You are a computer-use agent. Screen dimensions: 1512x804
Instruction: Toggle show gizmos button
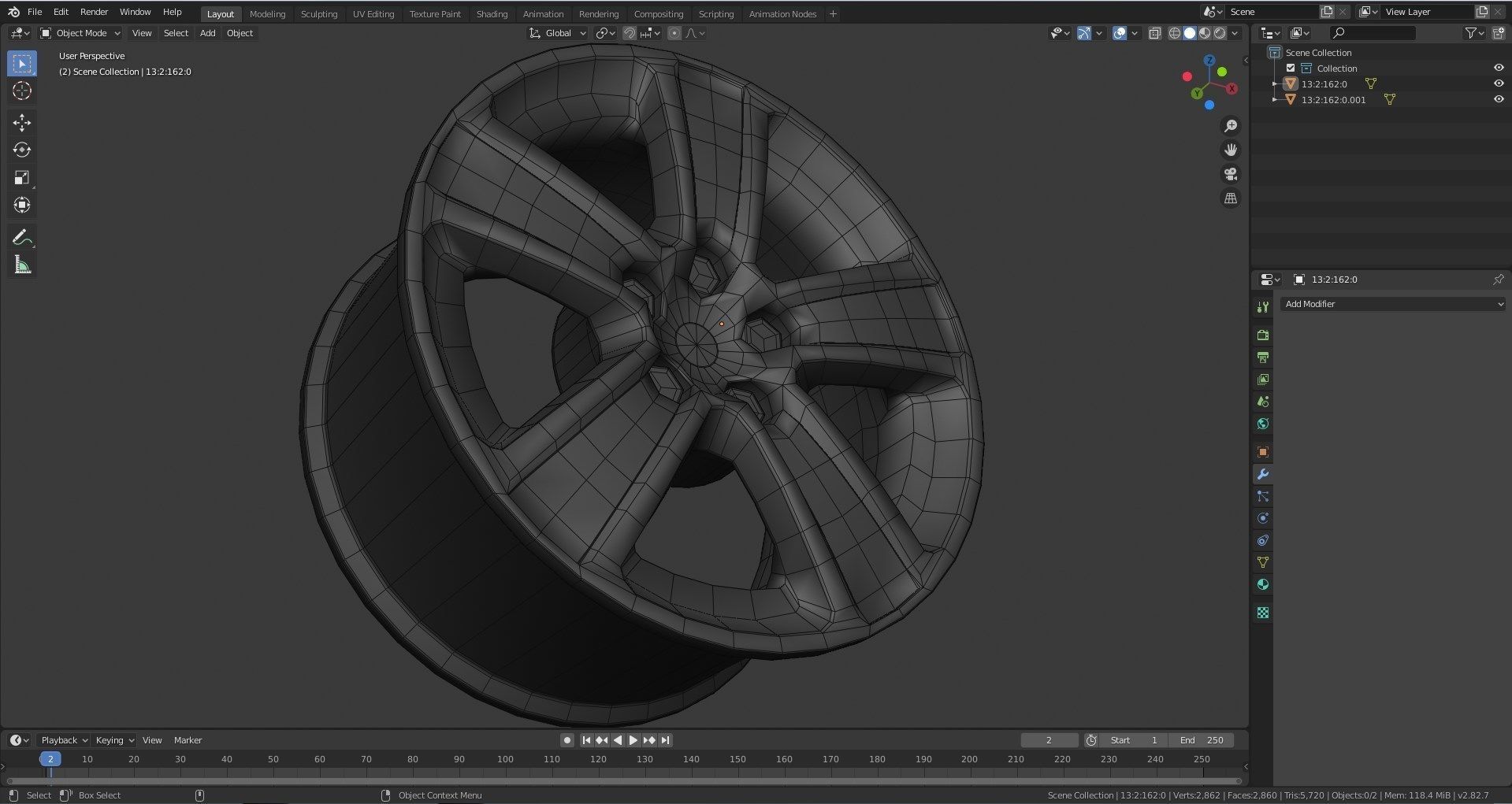[1084, 33]
